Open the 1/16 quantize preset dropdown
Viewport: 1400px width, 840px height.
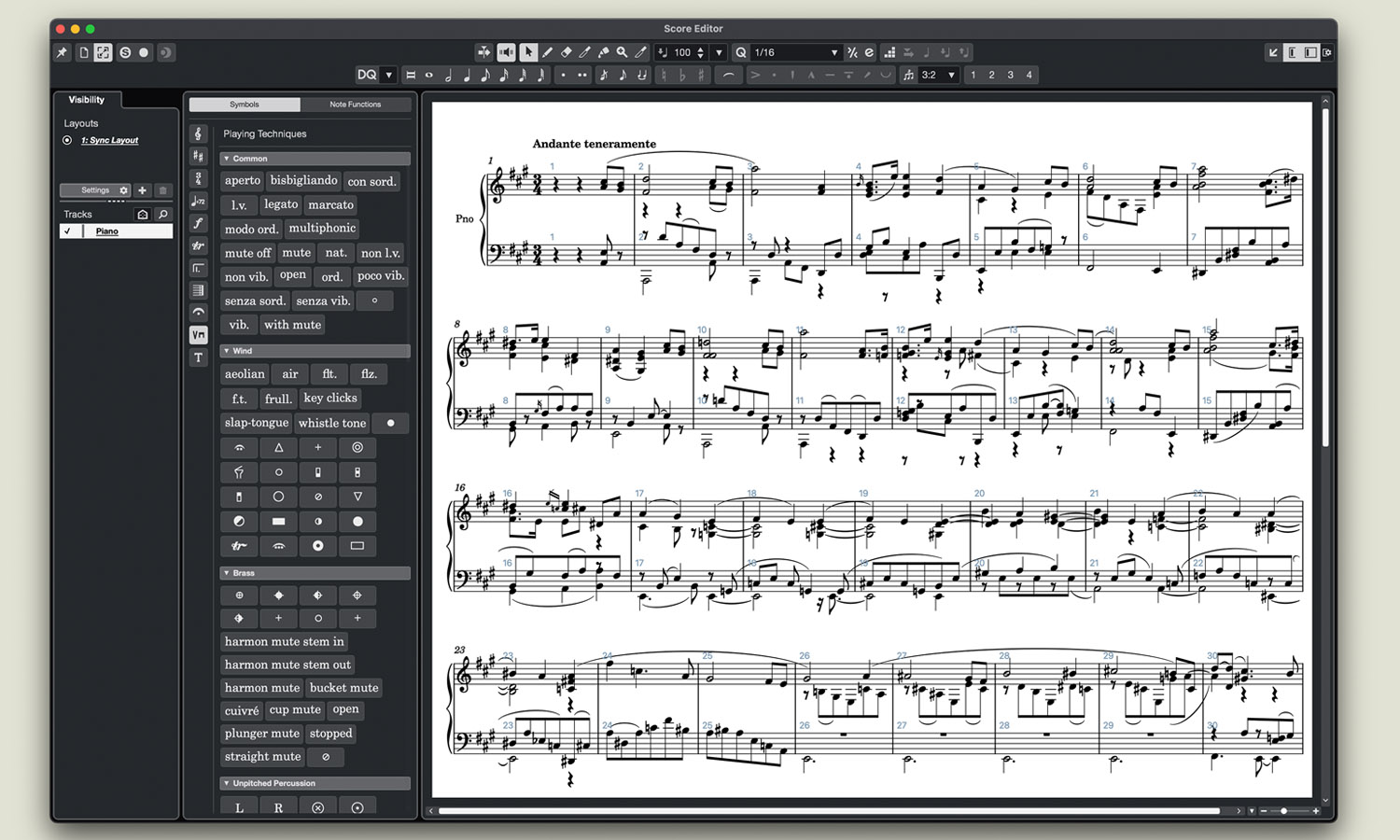point(795,52)
